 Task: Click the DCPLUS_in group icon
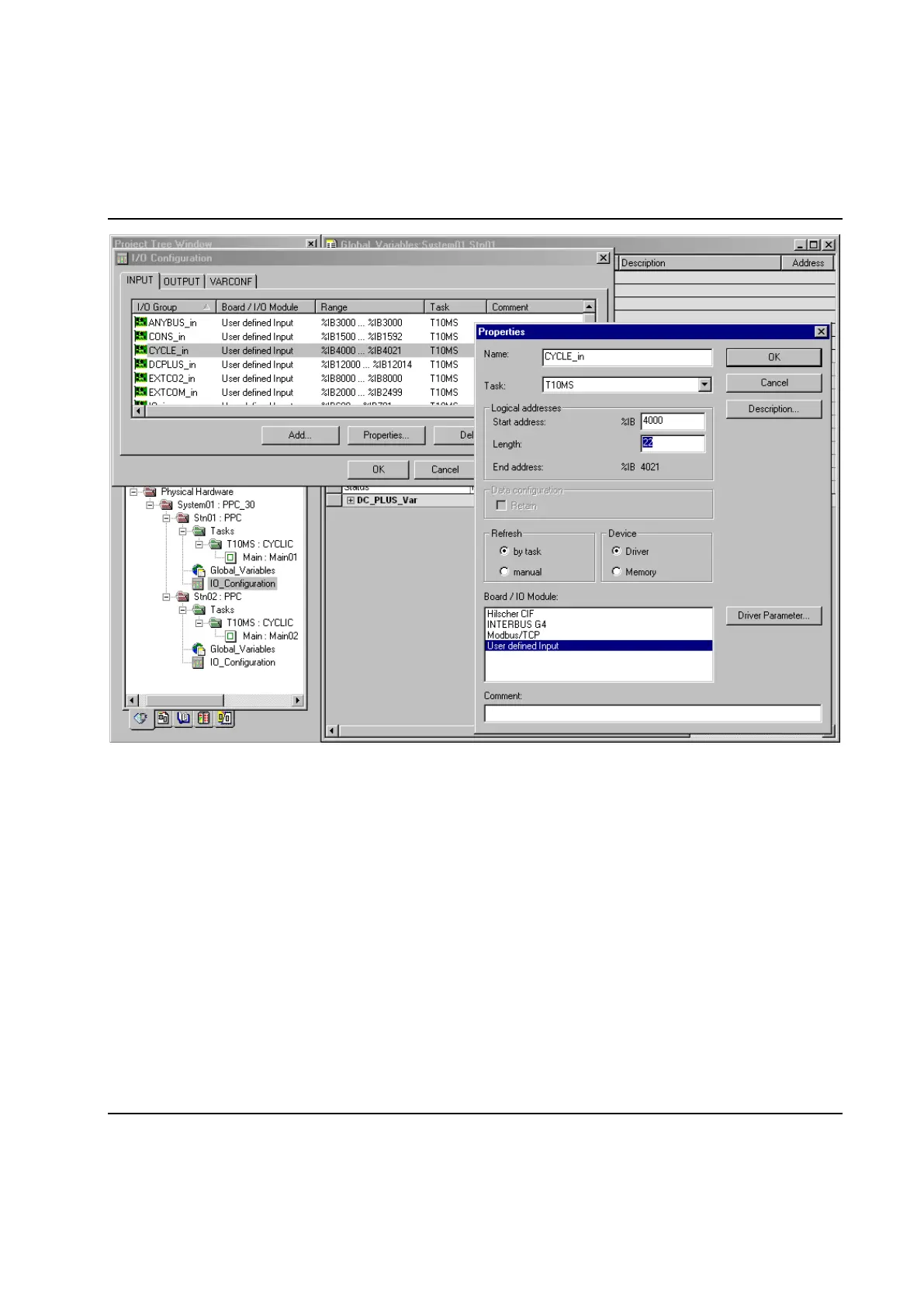point(140,364)
